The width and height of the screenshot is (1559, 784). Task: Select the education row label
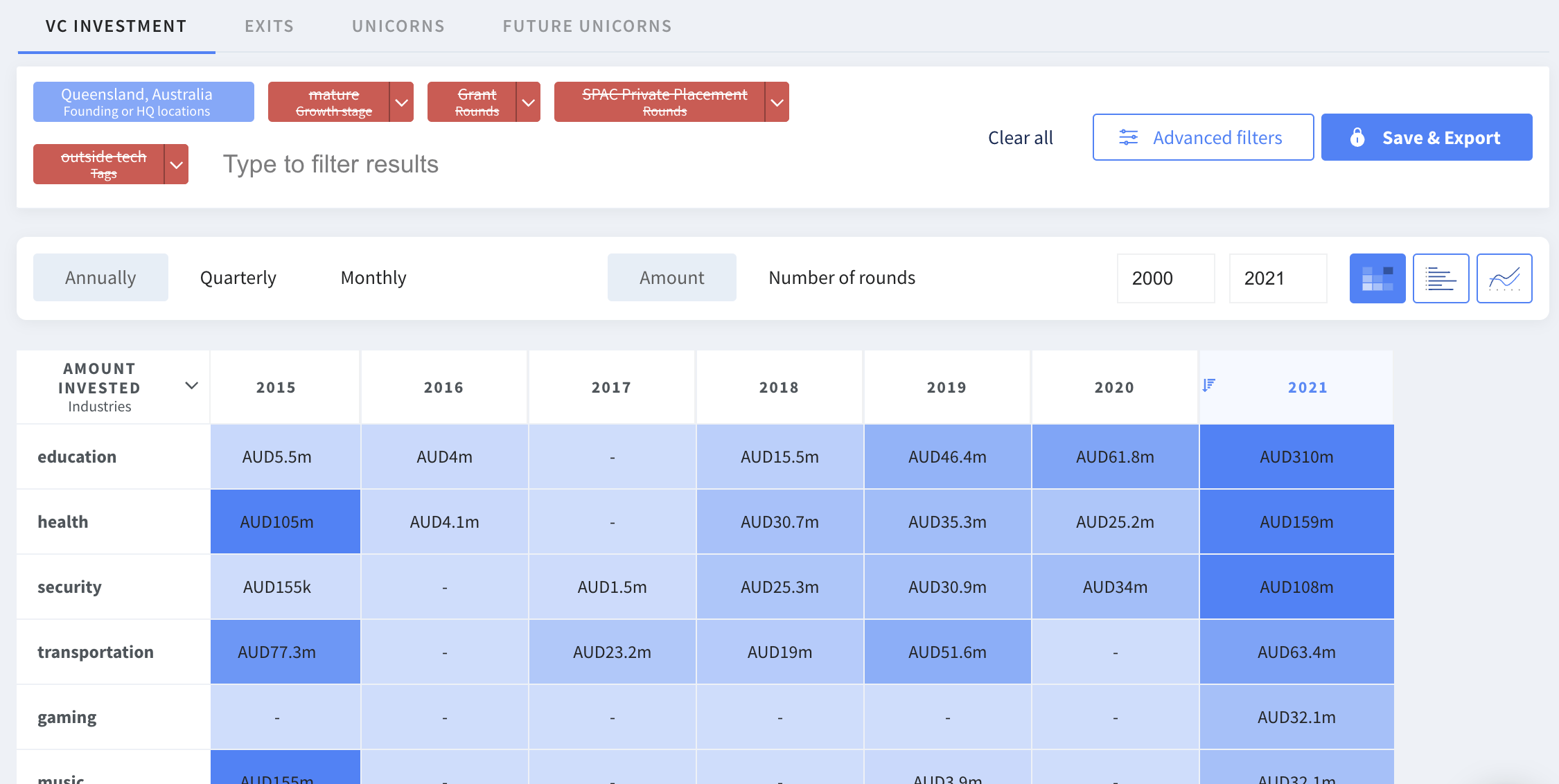pos(77,456)
